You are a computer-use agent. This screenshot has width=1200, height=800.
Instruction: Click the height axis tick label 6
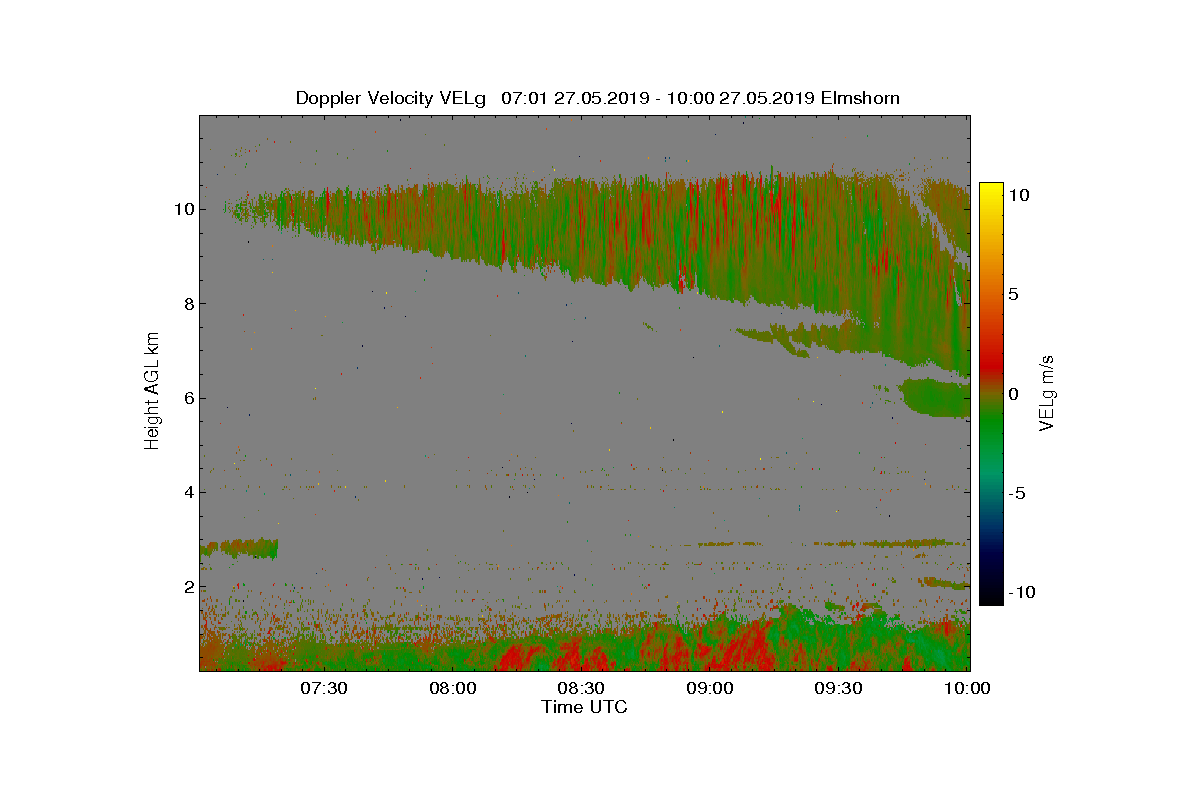[187, 398]
